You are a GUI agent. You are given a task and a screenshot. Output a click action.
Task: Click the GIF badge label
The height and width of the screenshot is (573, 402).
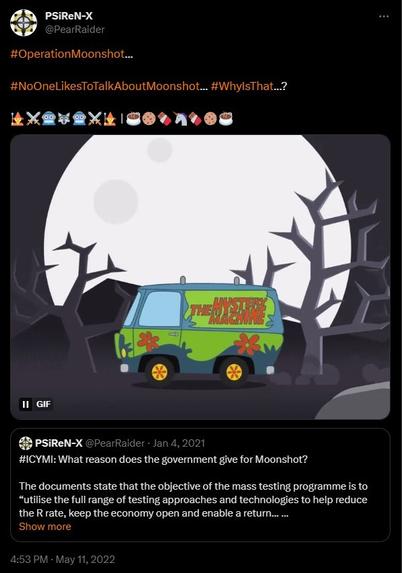tap(43, 404)
